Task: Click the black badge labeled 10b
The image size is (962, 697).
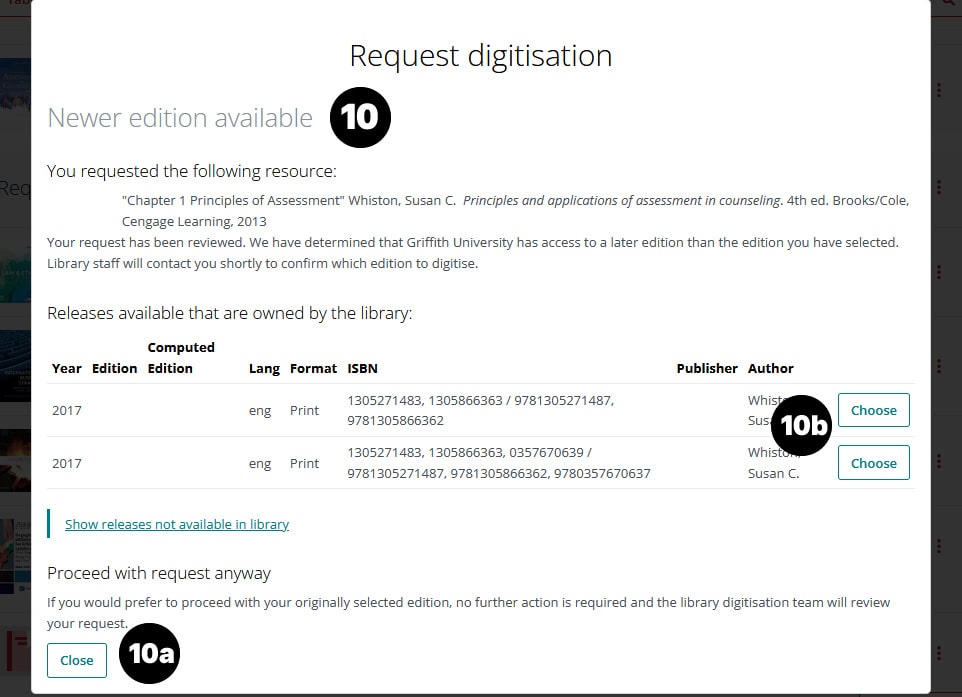Action: [802, 425]
